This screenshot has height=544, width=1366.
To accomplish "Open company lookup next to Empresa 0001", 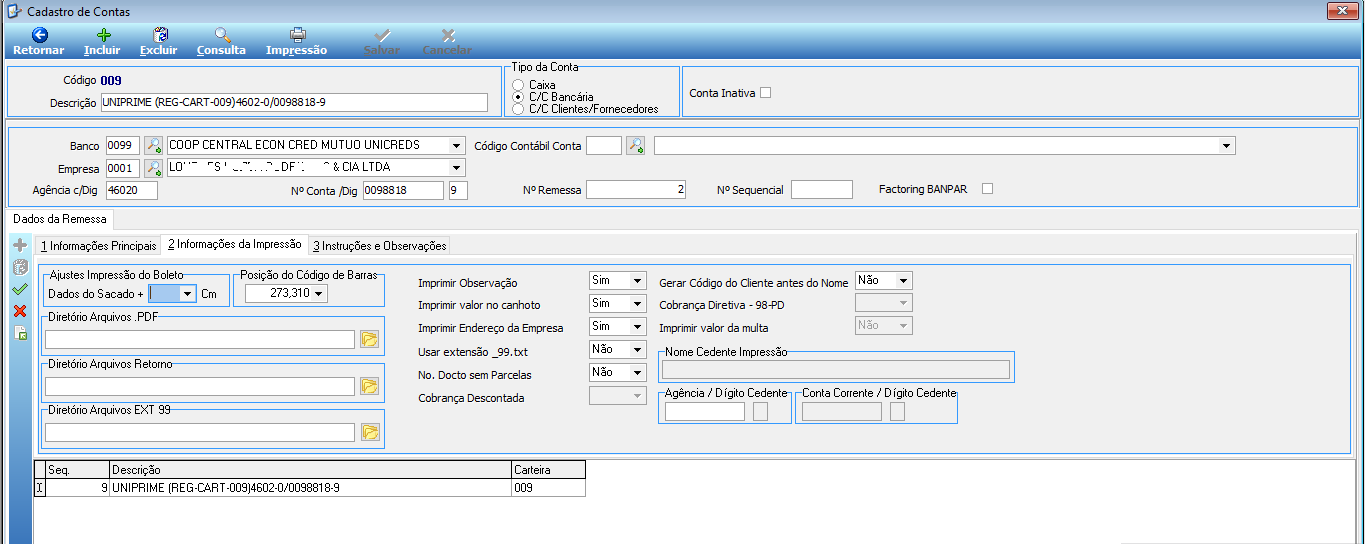I will tap(153, 168).
